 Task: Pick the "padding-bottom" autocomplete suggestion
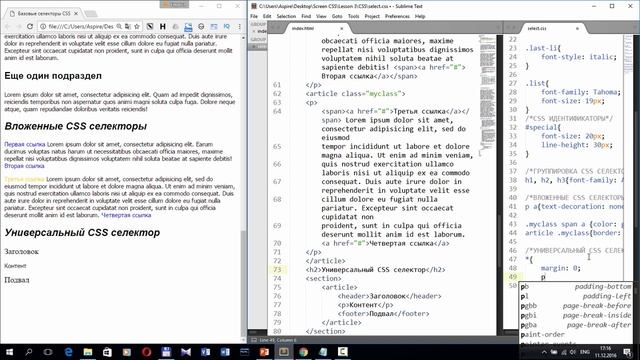coord(576,287)
